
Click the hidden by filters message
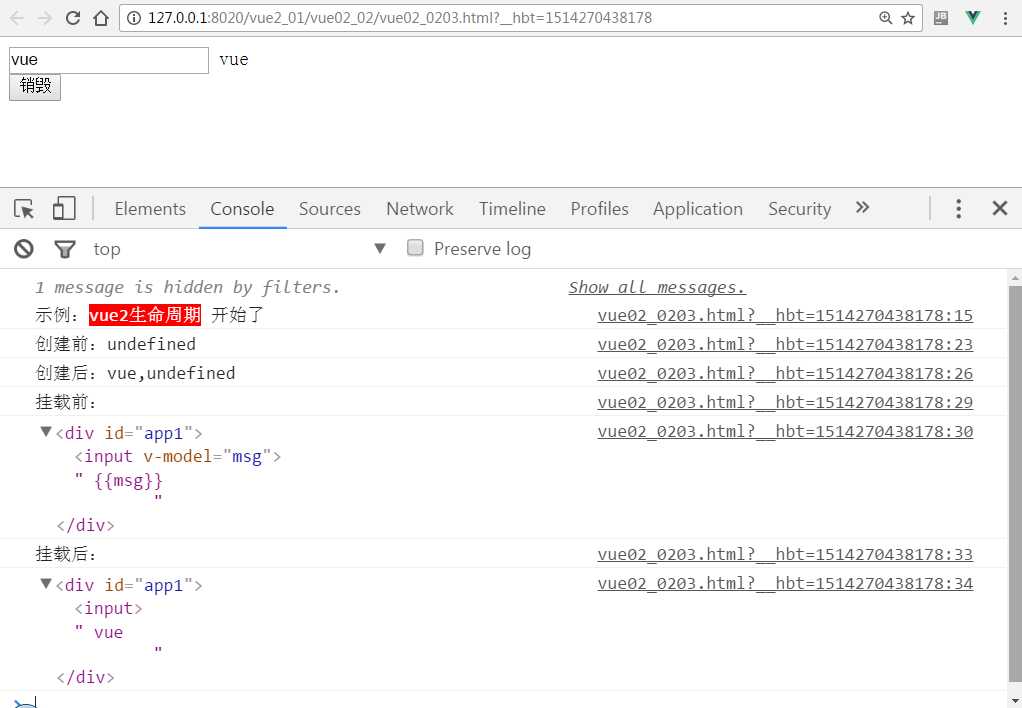(x=187, y=288)
